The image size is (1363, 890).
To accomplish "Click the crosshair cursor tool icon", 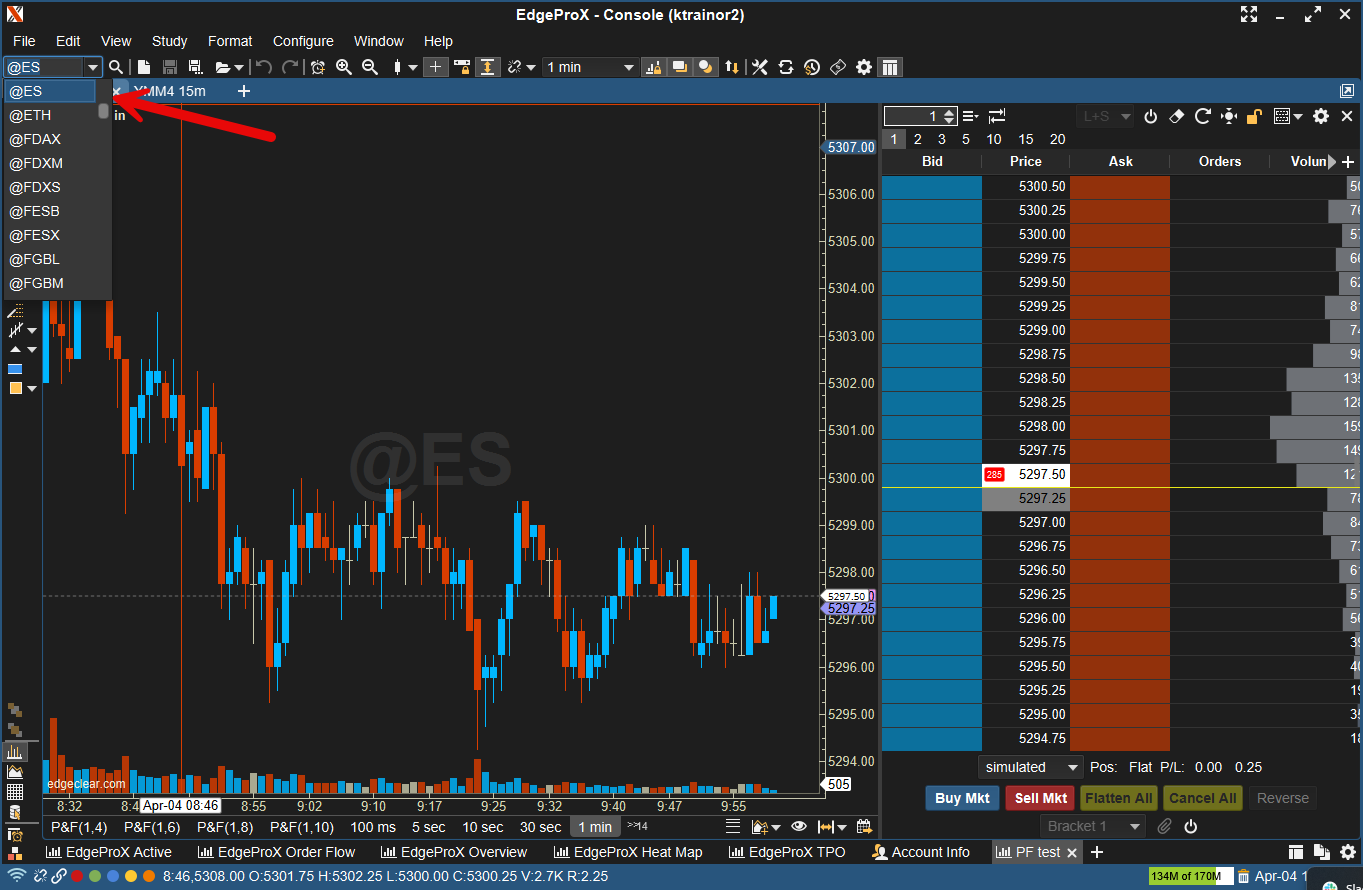I will [x=435, y=67].
